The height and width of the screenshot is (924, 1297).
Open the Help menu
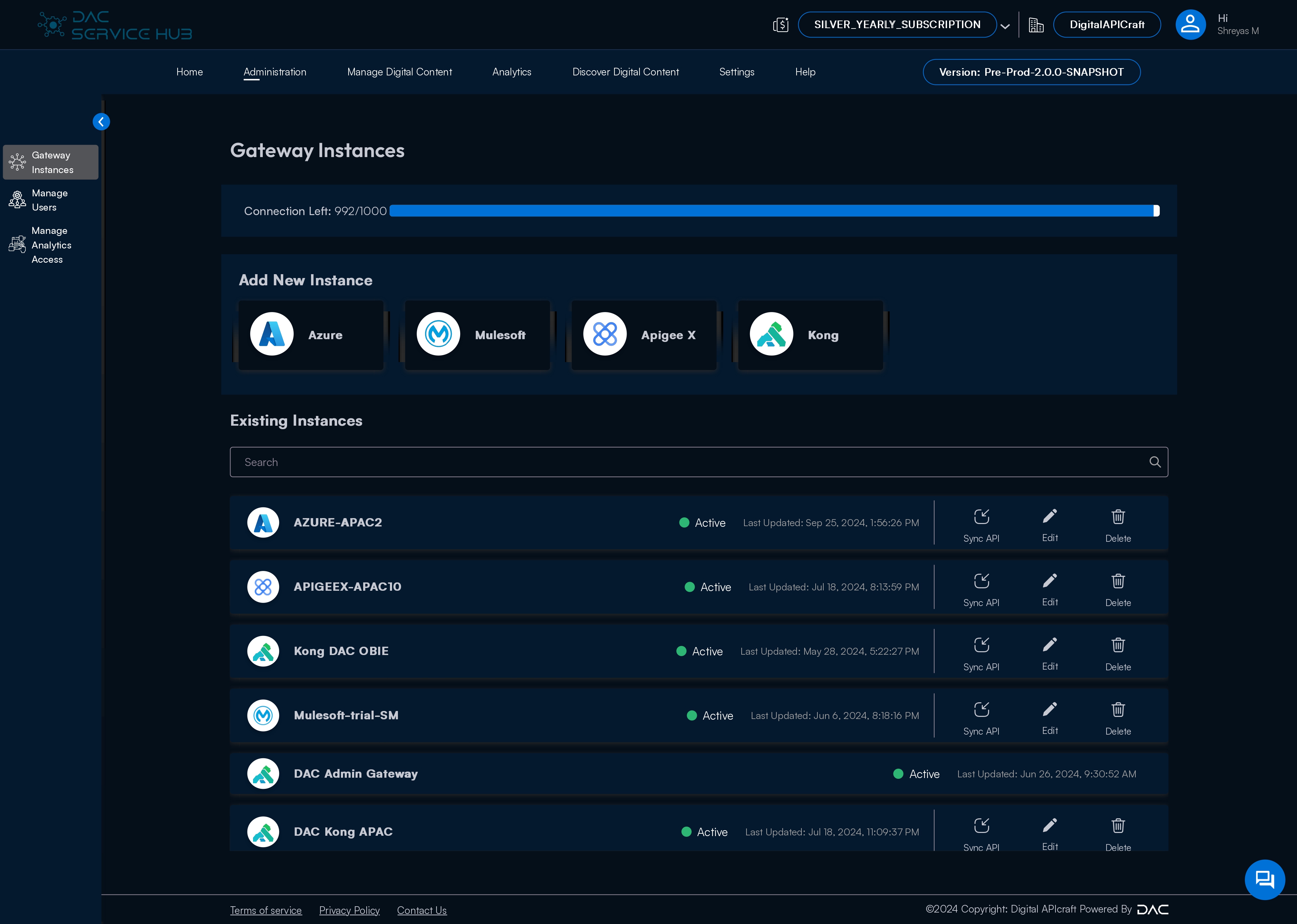(805, 72)
